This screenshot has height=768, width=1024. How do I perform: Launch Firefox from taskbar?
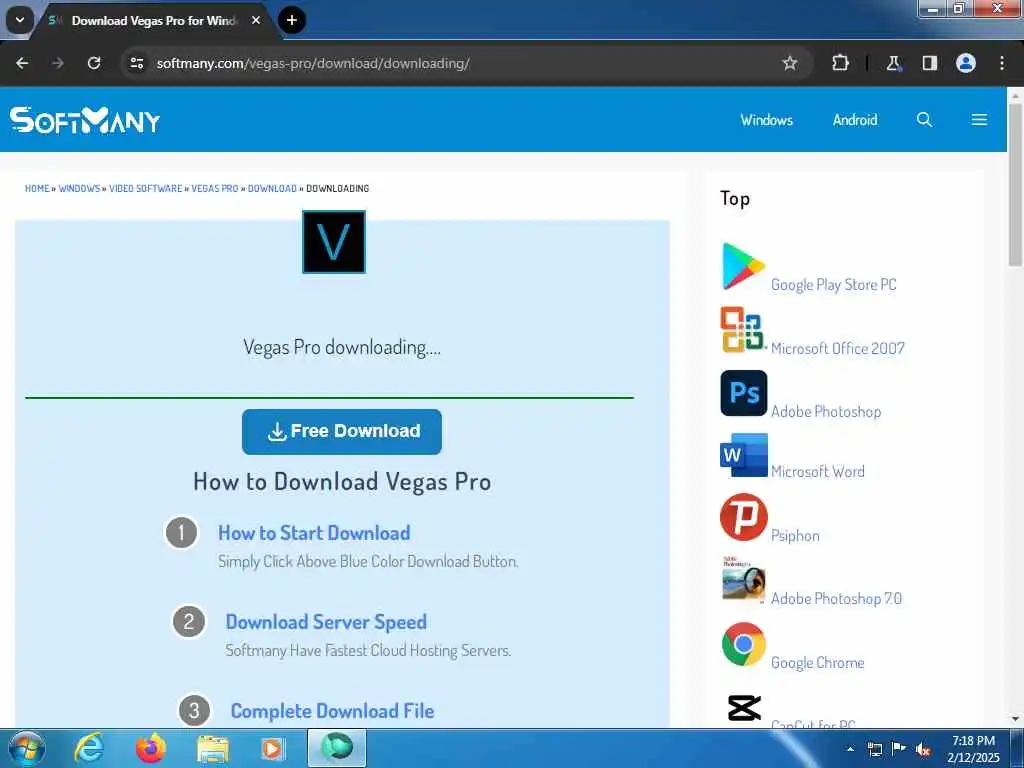click(x=150, y=748)
